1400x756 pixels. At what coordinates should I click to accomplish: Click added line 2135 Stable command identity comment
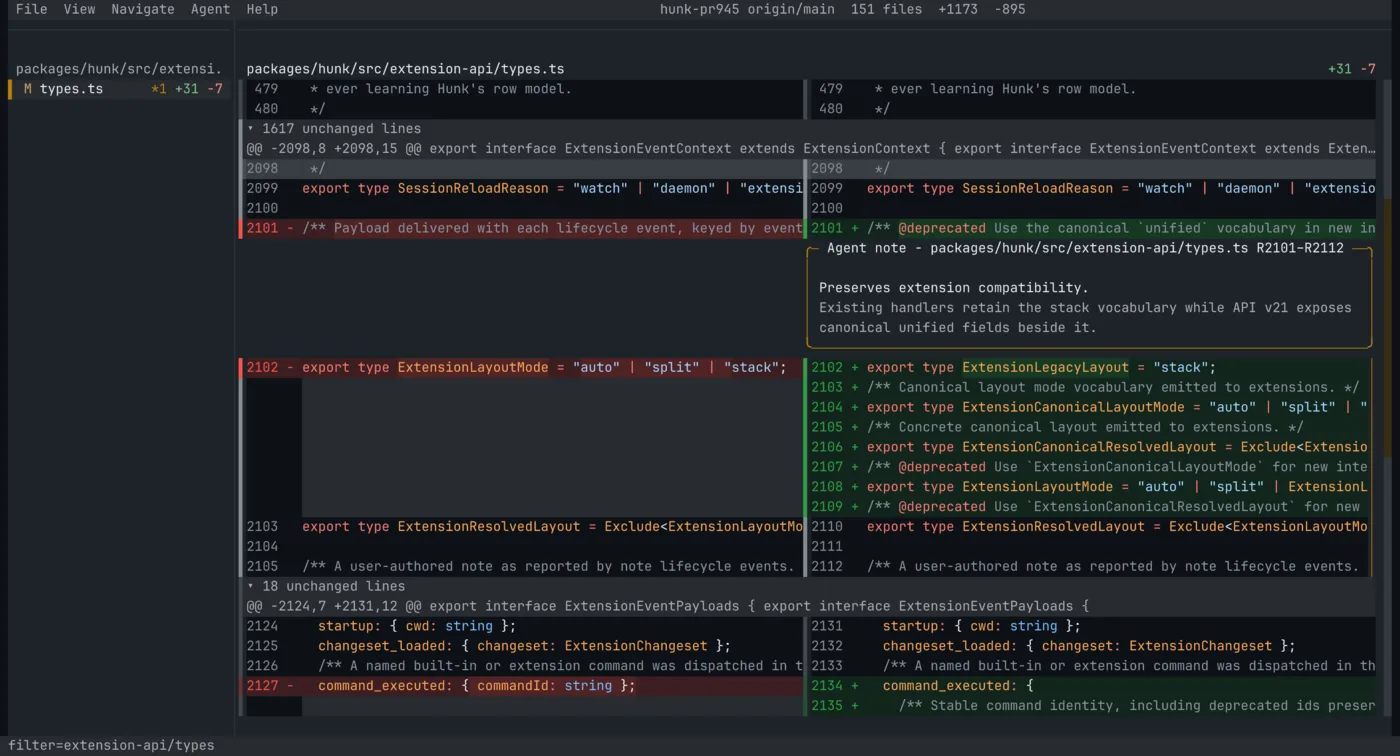tap(1092, 706)
